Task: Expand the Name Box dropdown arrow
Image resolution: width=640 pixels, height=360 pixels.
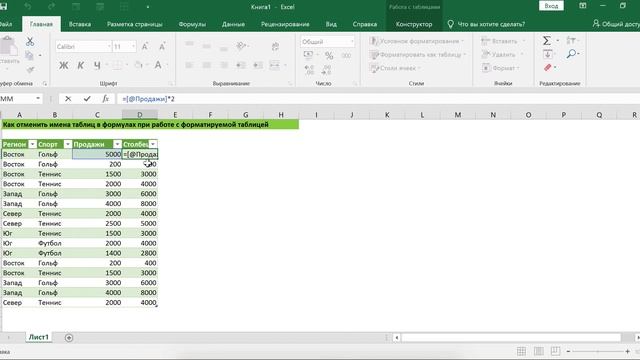Action: (38, 99)
